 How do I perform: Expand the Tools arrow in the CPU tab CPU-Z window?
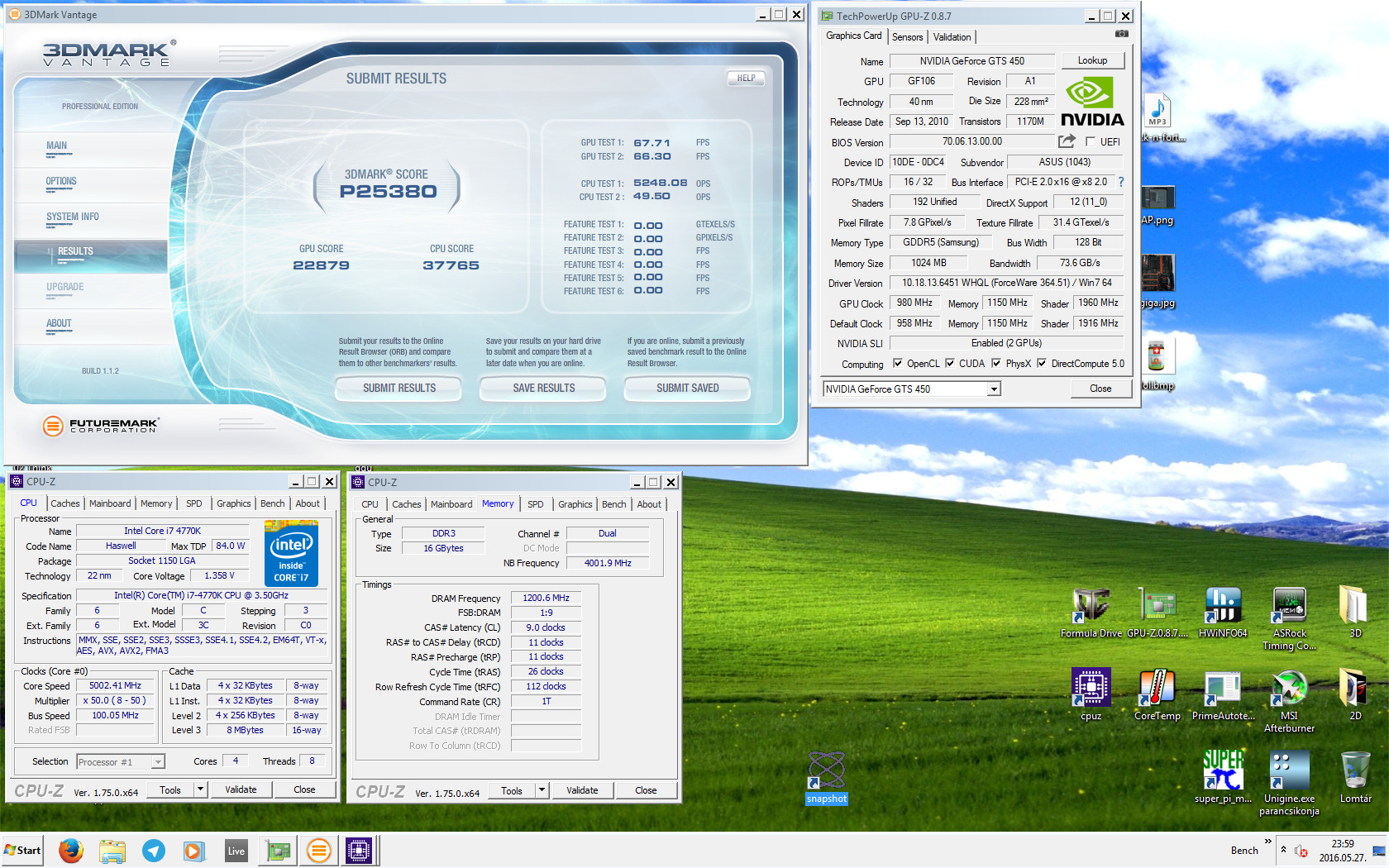(x=200, y=789)
